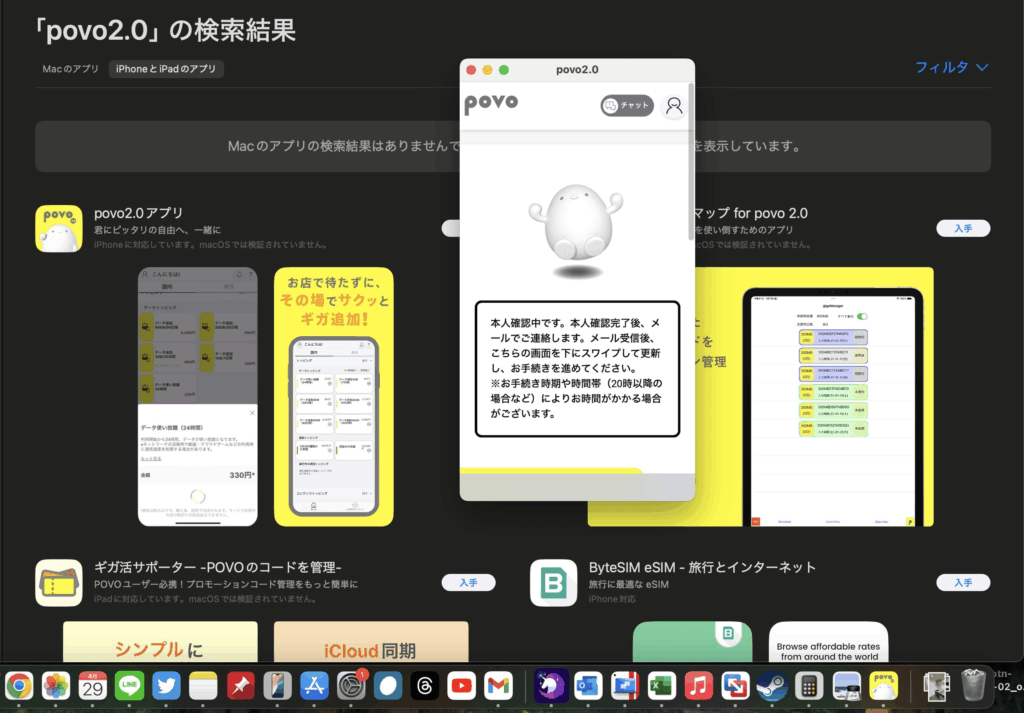Open Notes from the Dock
Image resolution: width=1024 pixels, height=713 pixels.
[x=203, y=686]
